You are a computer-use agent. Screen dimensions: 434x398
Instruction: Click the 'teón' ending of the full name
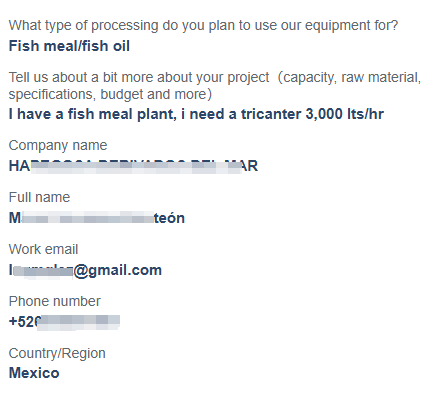(x=169, y=218)
